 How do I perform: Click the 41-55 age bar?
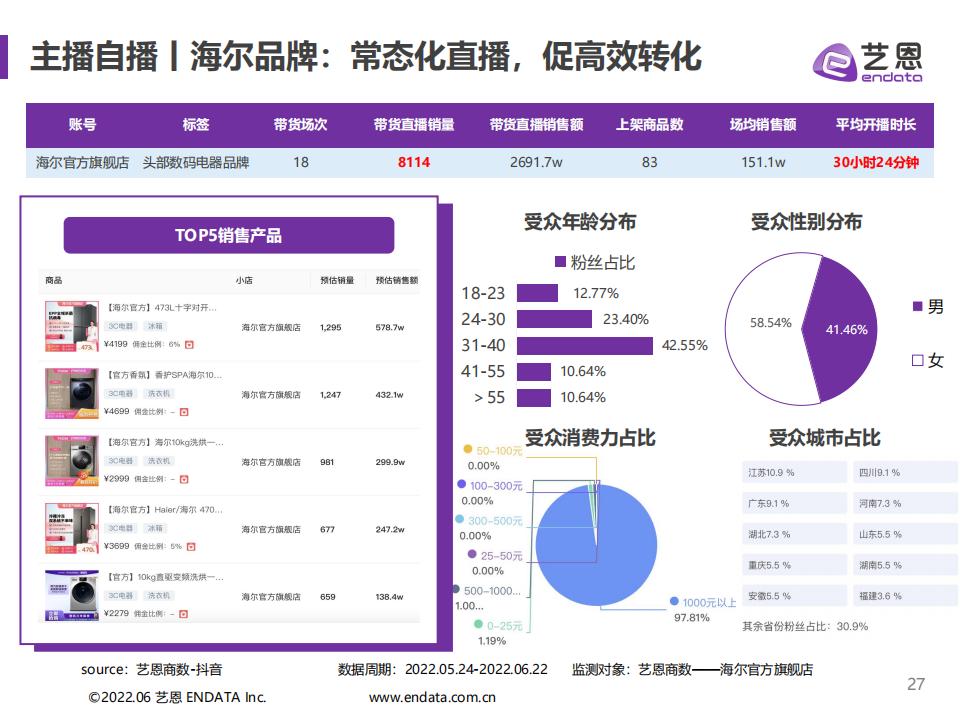(534, 372)
